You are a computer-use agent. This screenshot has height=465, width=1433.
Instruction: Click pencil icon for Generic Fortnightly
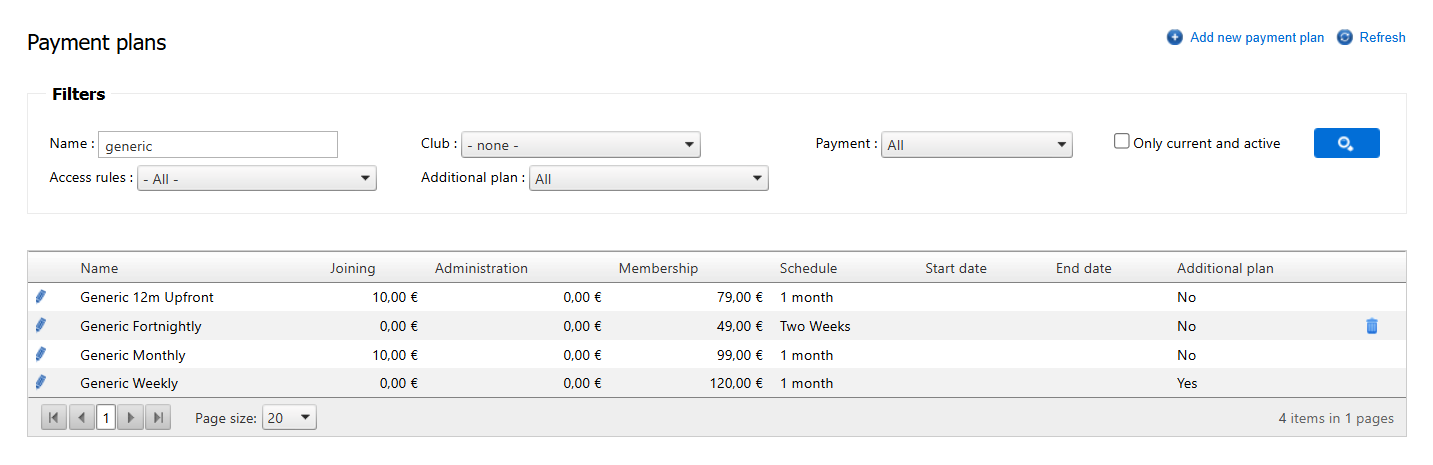point(41,326)
